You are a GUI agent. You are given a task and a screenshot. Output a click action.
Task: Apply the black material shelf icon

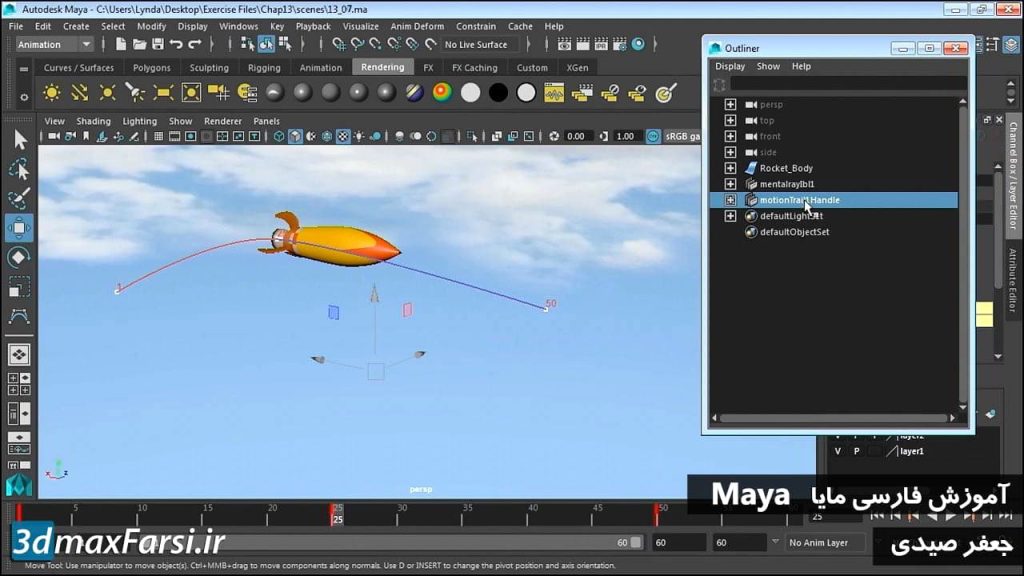tap(498, 93)
